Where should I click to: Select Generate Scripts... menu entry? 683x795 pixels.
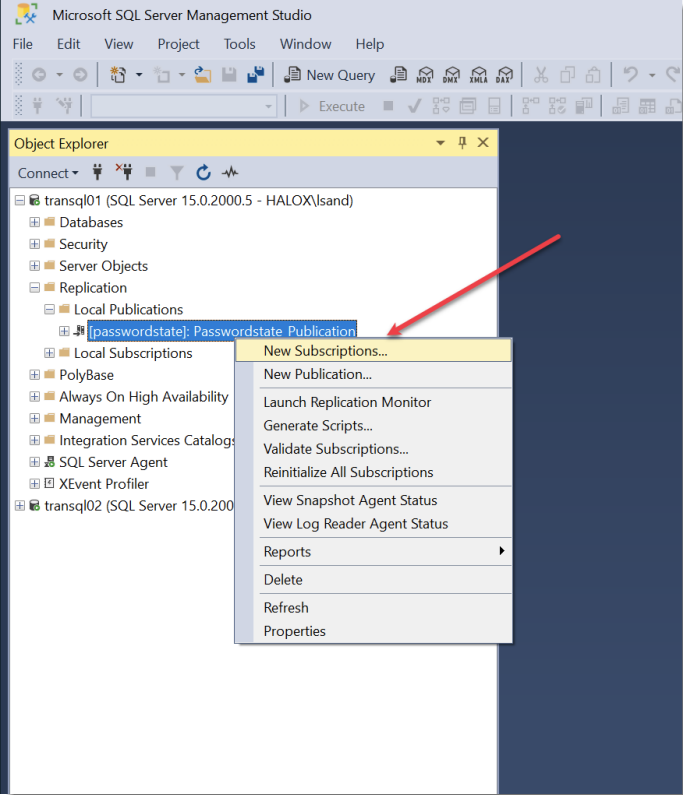(374, 426)
